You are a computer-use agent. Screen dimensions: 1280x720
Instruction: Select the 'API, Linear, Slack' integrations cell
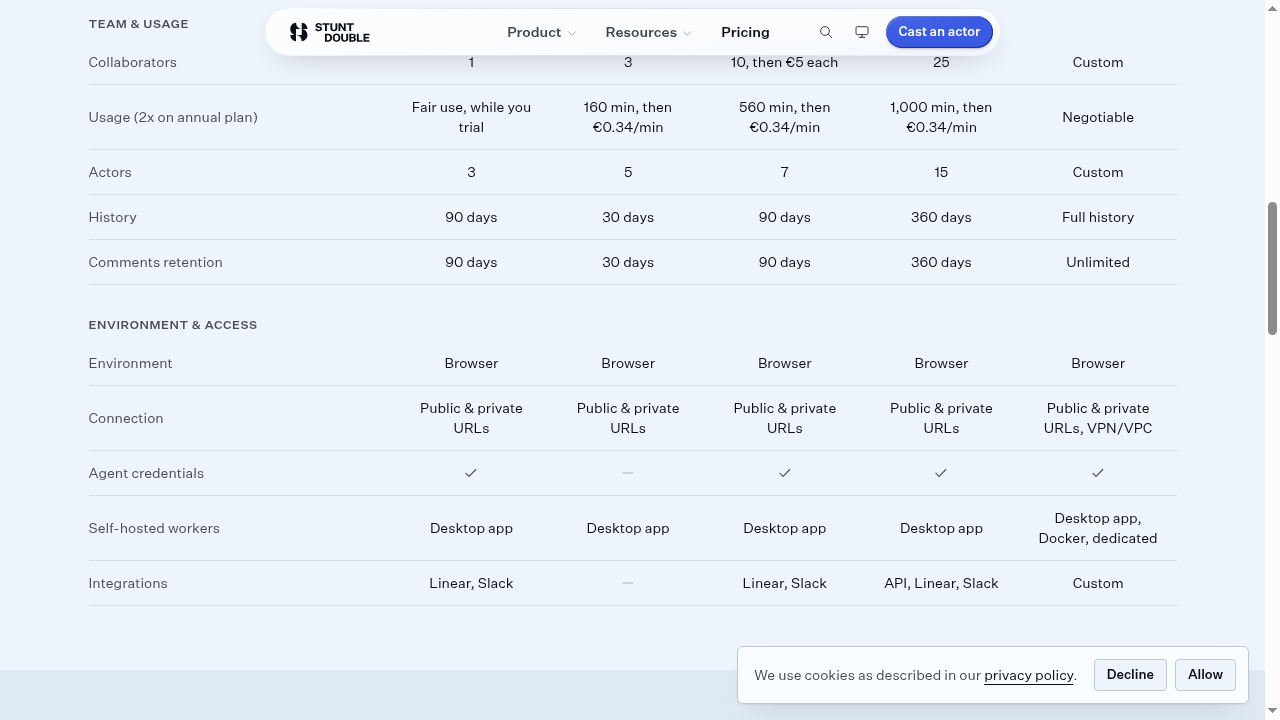(x=941, y=583)
